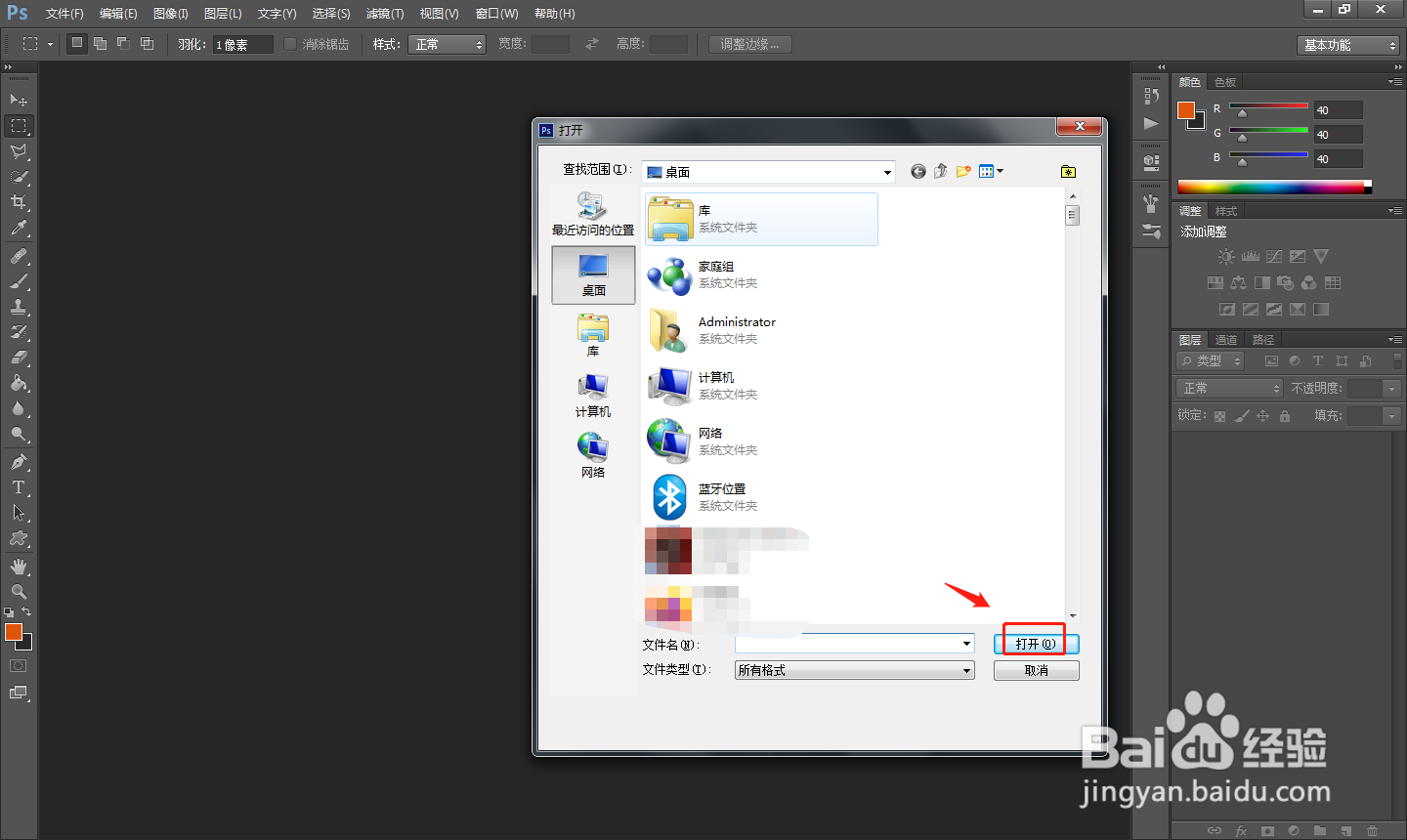Select the Crop tool
Image resolution: width=1407 pixels, height=840 pixels.
tap(19, 202)
